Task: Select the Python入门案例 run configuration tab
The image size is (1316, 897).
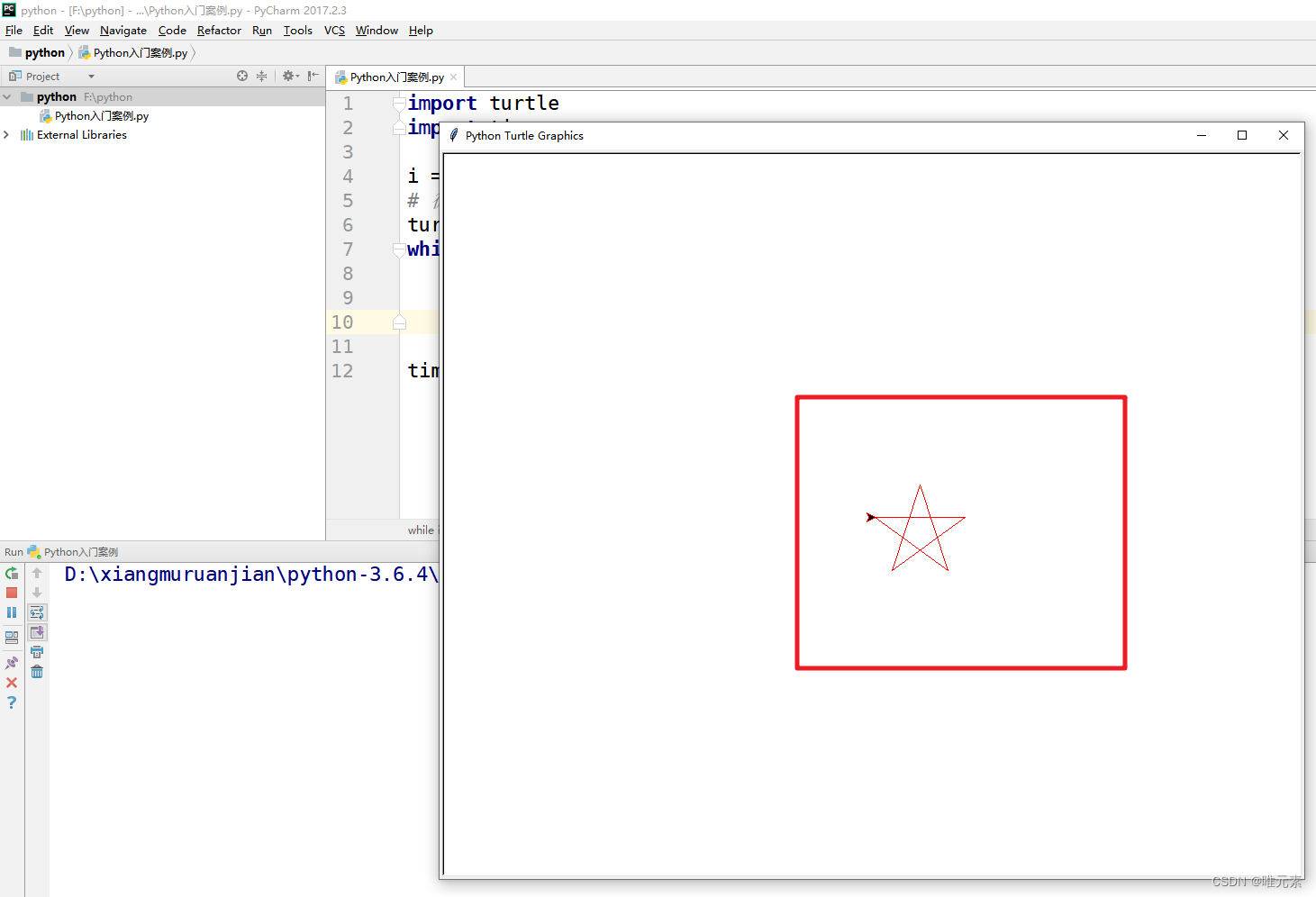Action: [x=73, y=552]
